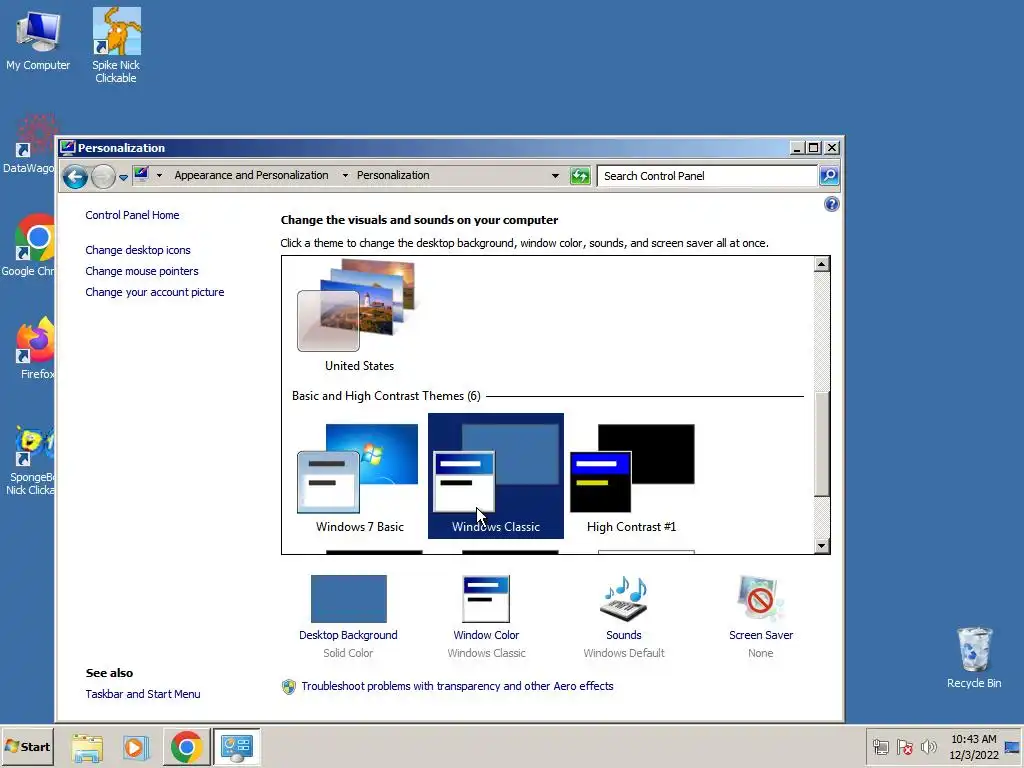1024x768 pixels.
Task: Select the Recycle Bin desktop icon
Action: click(x=974, y=658)
